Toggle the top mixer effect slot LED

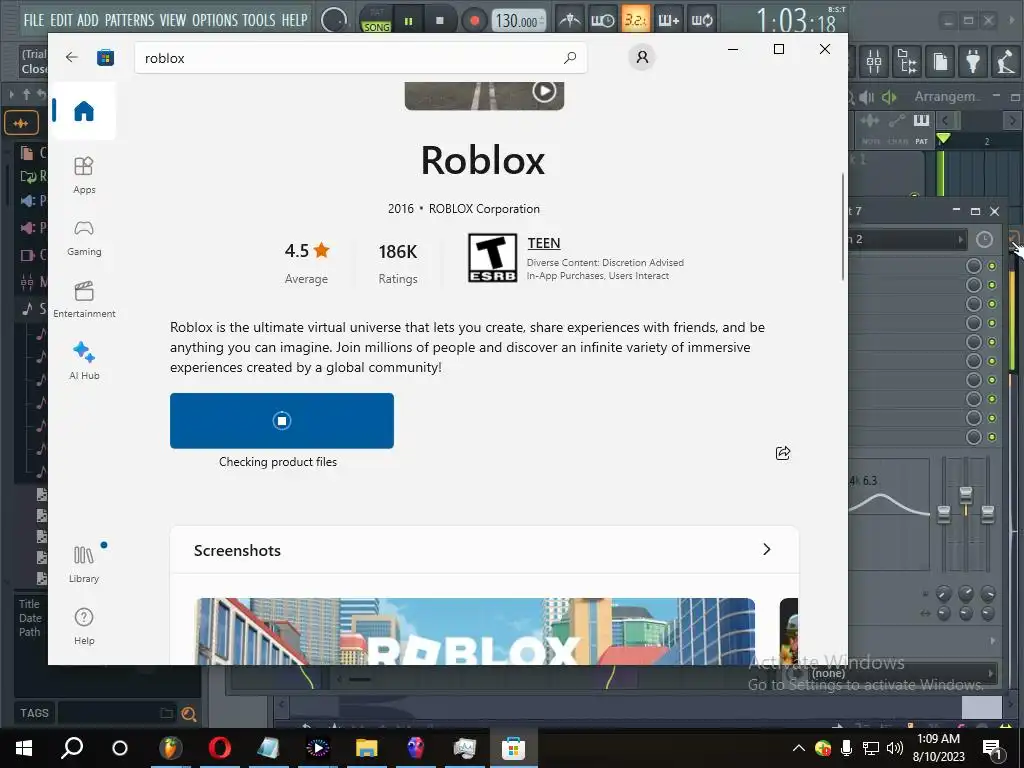tap(992, 266)
